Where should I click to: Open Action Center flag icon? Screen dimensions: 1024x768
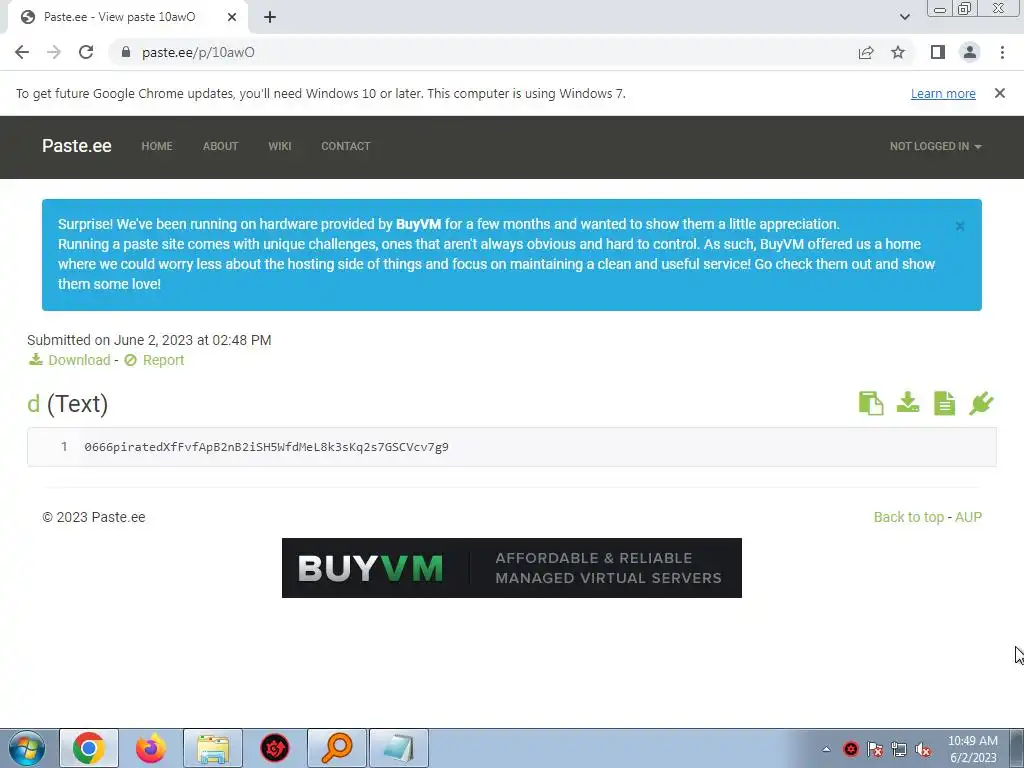click(x=874, y=749)
